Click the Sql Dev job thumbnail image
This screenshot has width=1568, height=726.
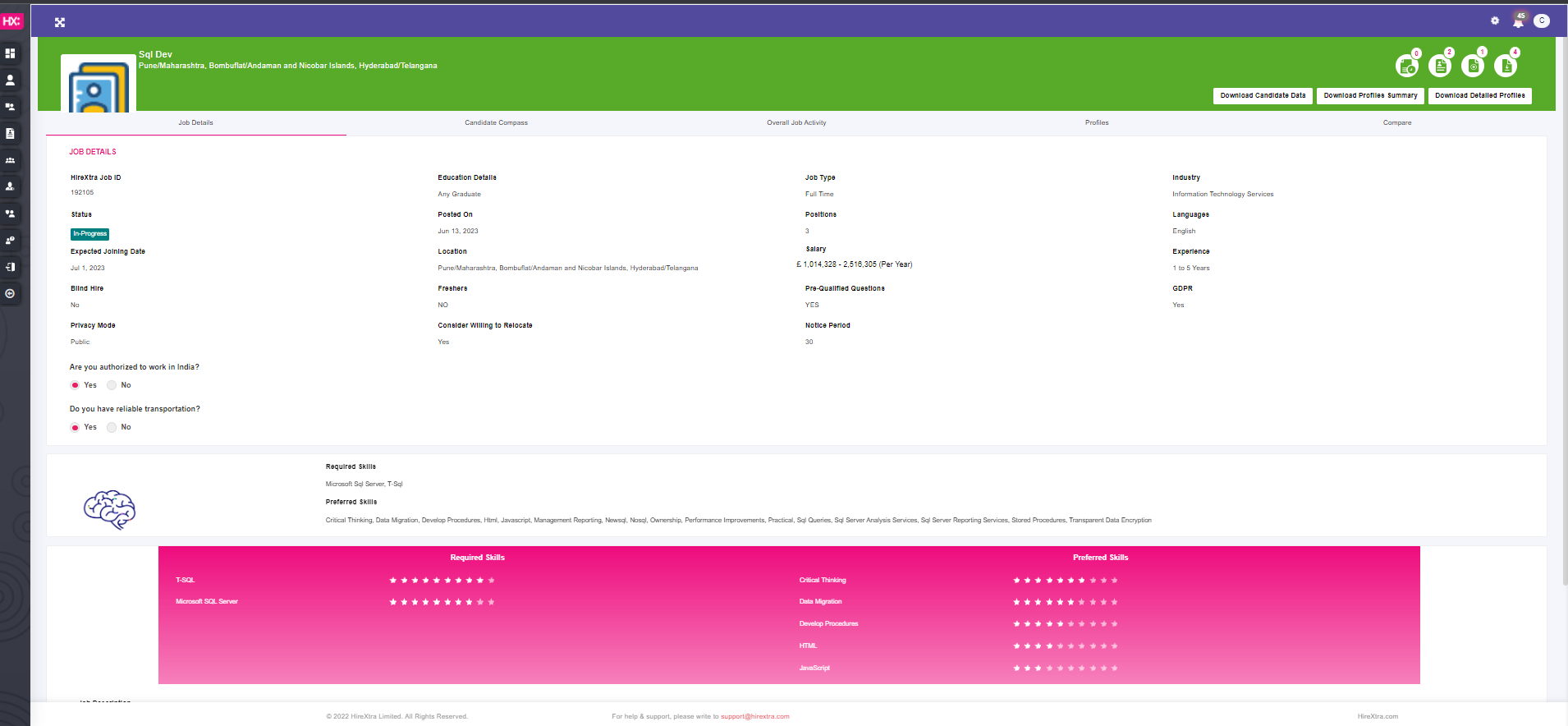[99, 83]
